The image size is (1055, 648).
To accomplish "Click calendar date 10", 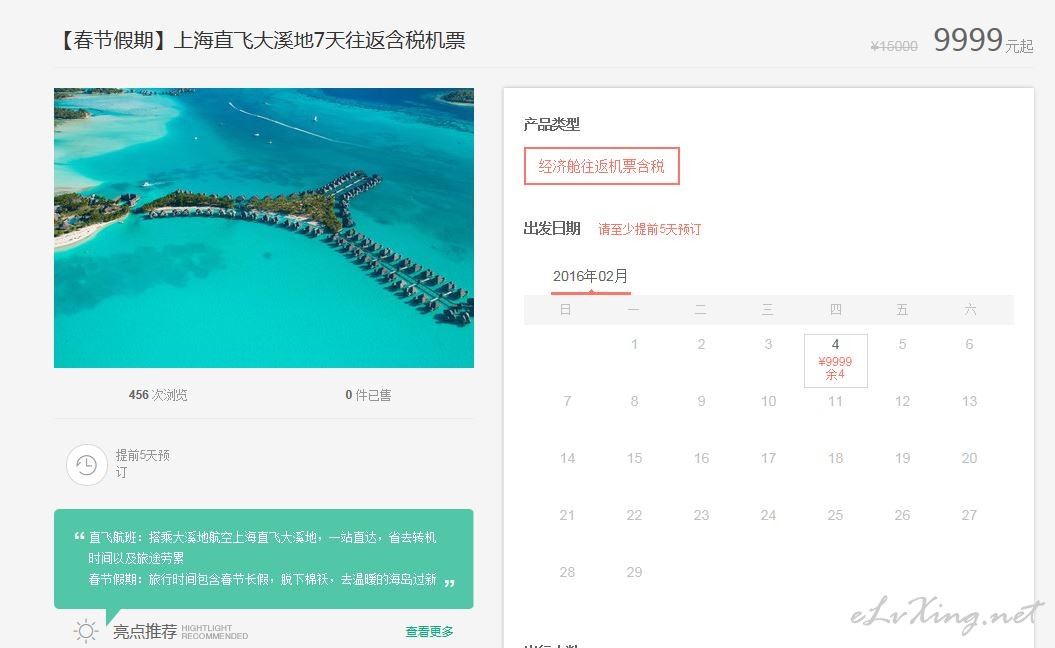I will pyautogui.click(x=768, y=402).
